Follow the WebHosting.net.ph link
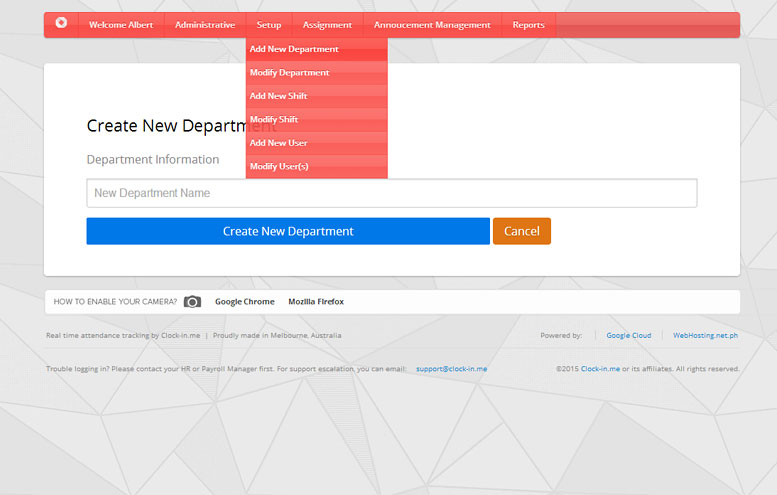 (x=705, y=335)
